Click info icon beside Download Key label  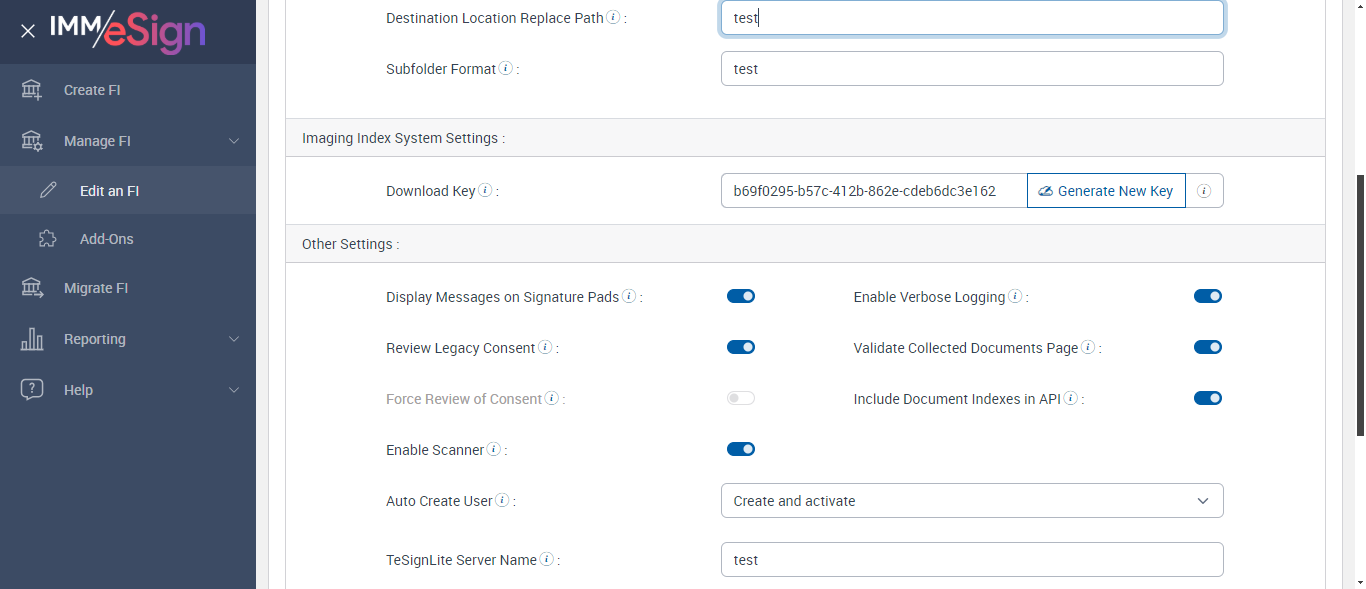coord(485,190)
